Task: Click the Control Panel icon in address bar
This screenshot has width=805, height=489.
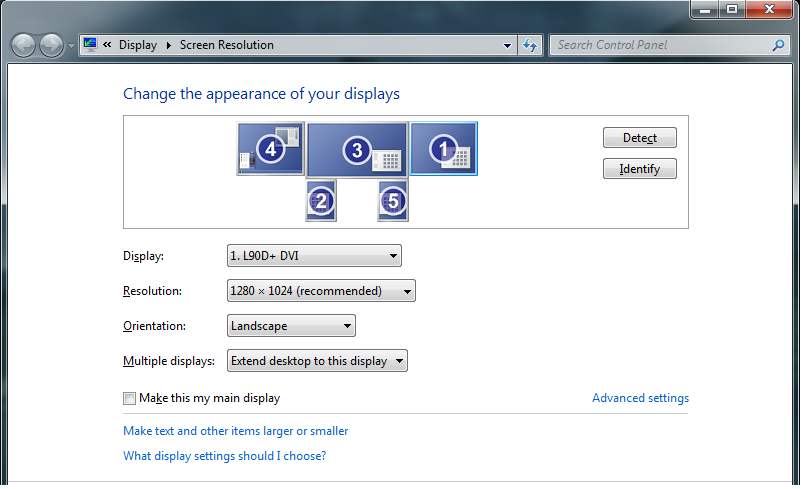Action: pyautogui.click(x=90, y=45)
